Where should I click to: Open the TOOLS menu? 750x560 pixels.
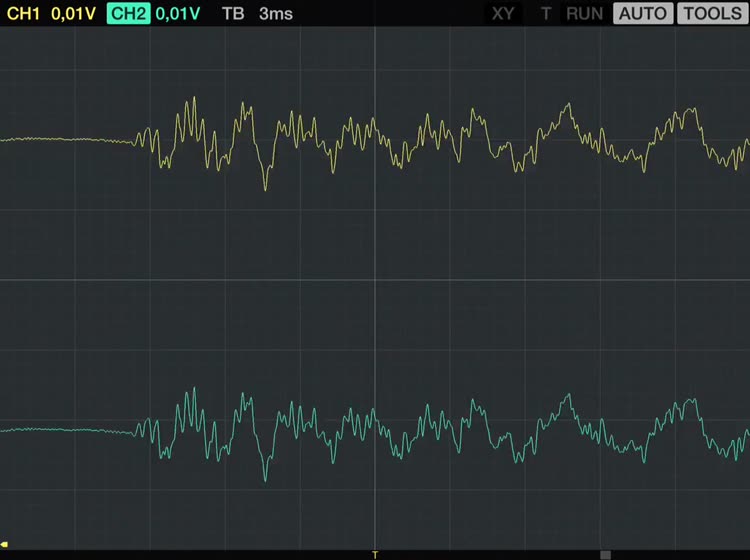tap(713, 13)
